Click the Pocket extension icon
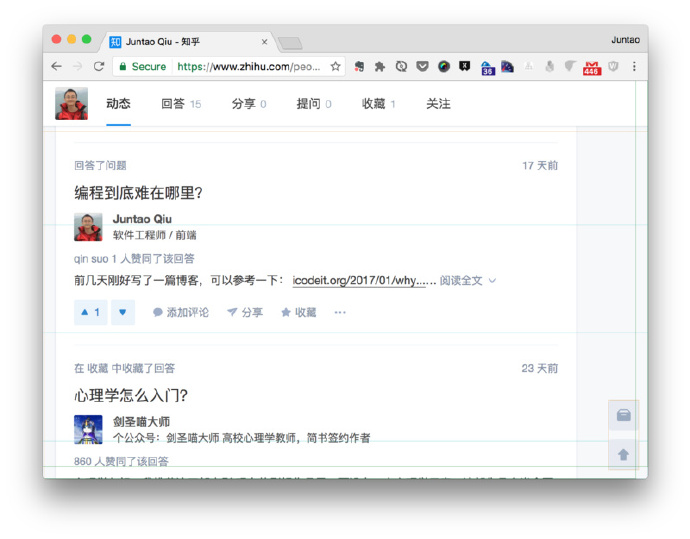The height and width of the screenshot is (539, 690). [422, 66]
